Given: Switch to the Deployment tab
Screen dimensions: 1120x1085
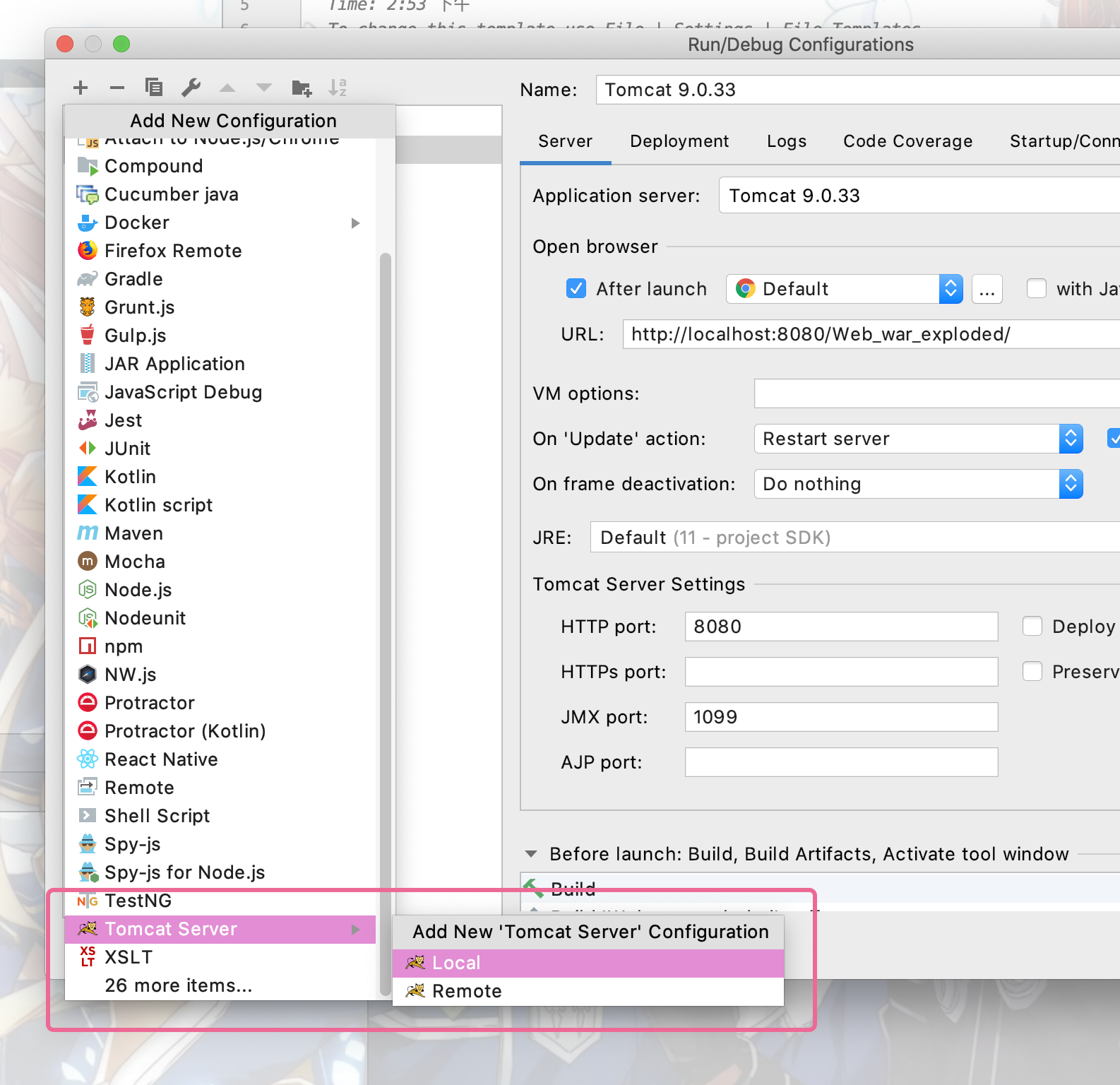Looking at the screenshot, I should click(x=679, y=141).
